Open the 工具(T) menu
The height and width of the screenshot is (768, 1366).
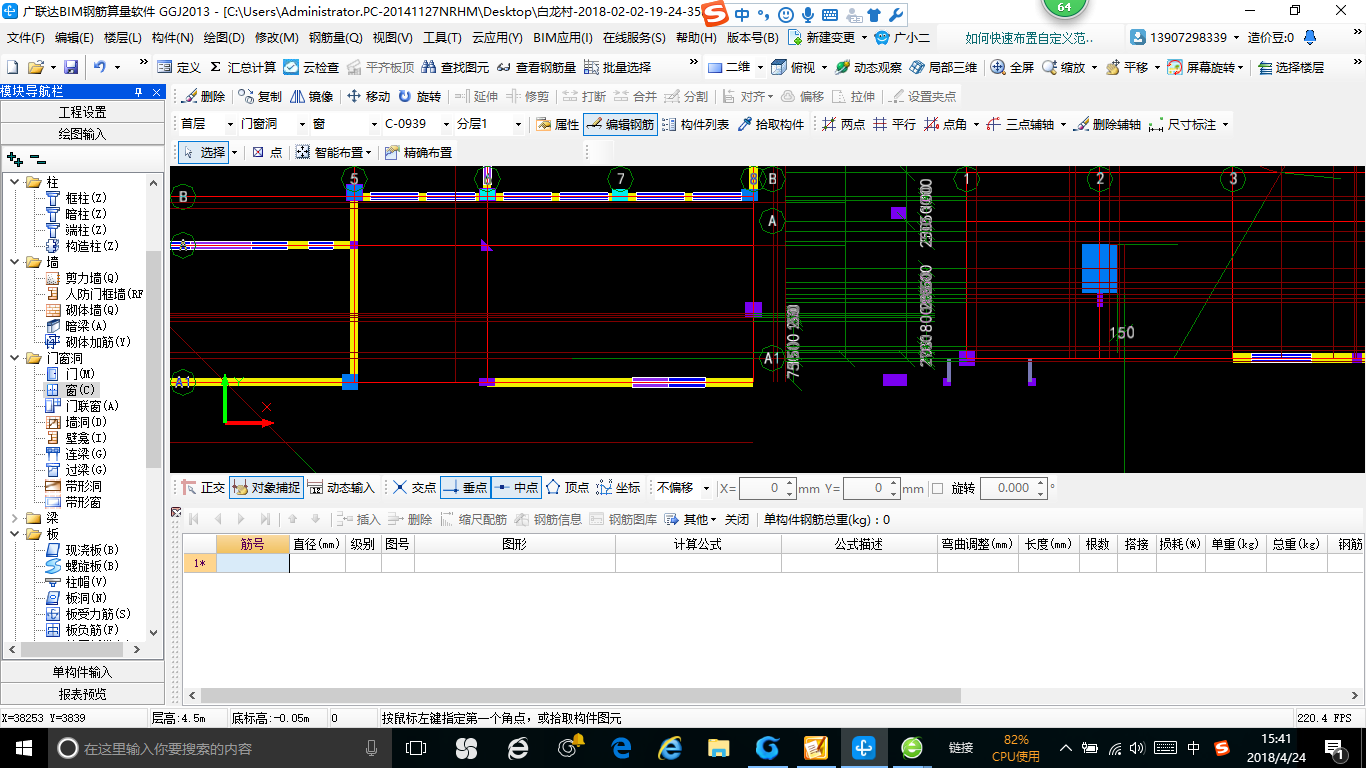point(442,38)
